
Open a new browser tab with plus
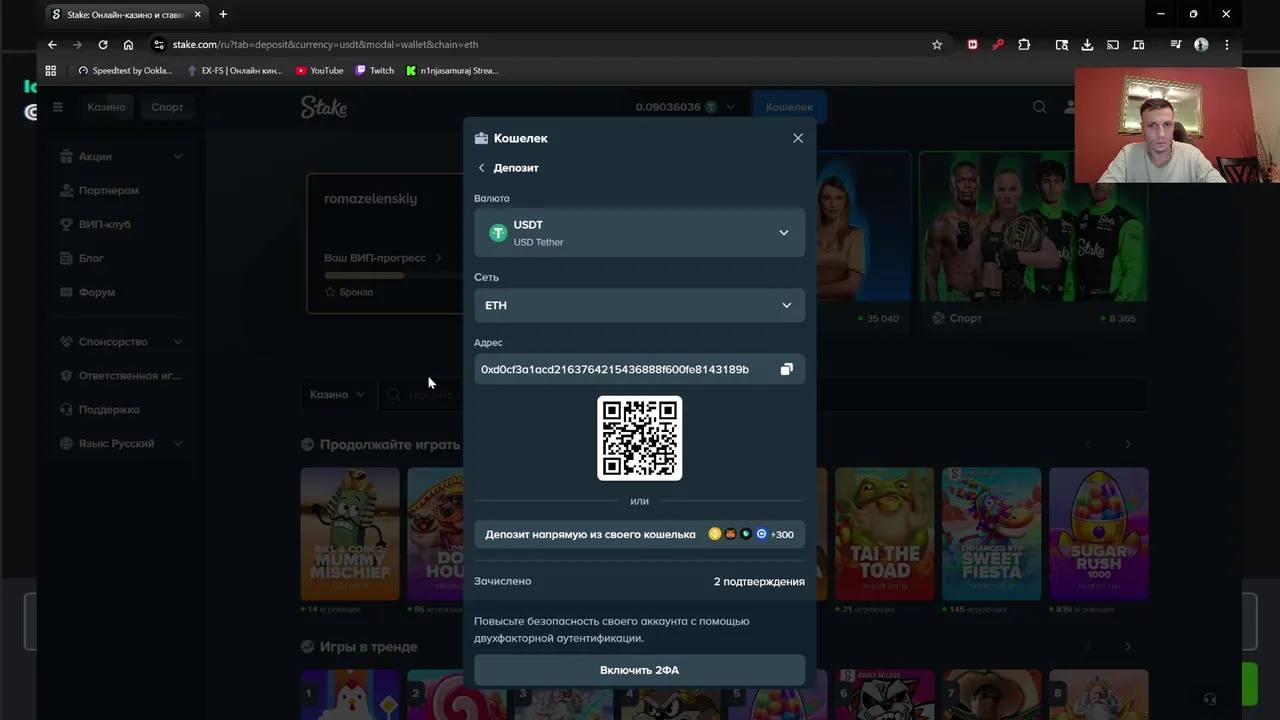coord(223,15)
